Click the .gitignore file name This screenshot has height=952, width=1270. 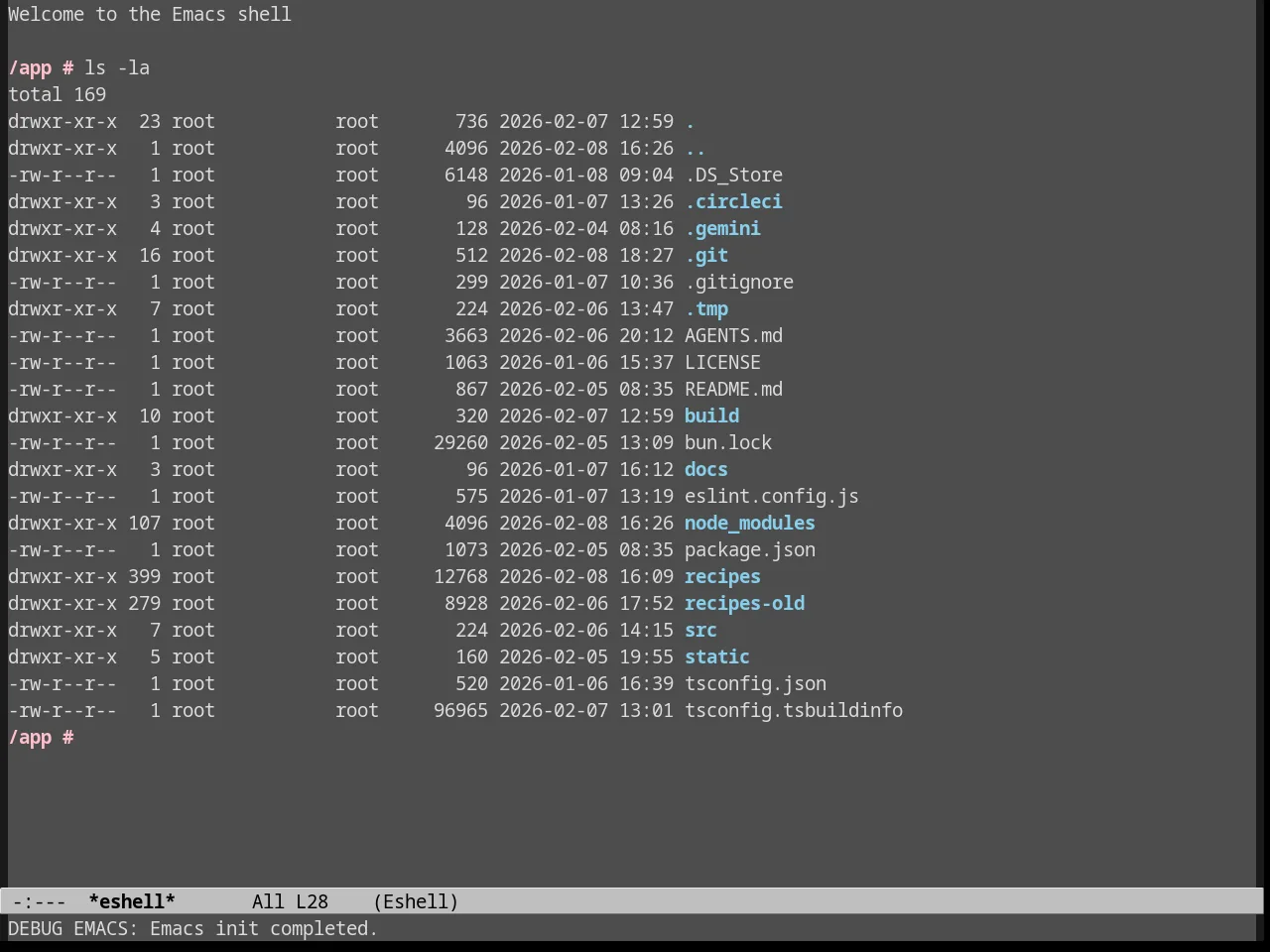[739, 282]
